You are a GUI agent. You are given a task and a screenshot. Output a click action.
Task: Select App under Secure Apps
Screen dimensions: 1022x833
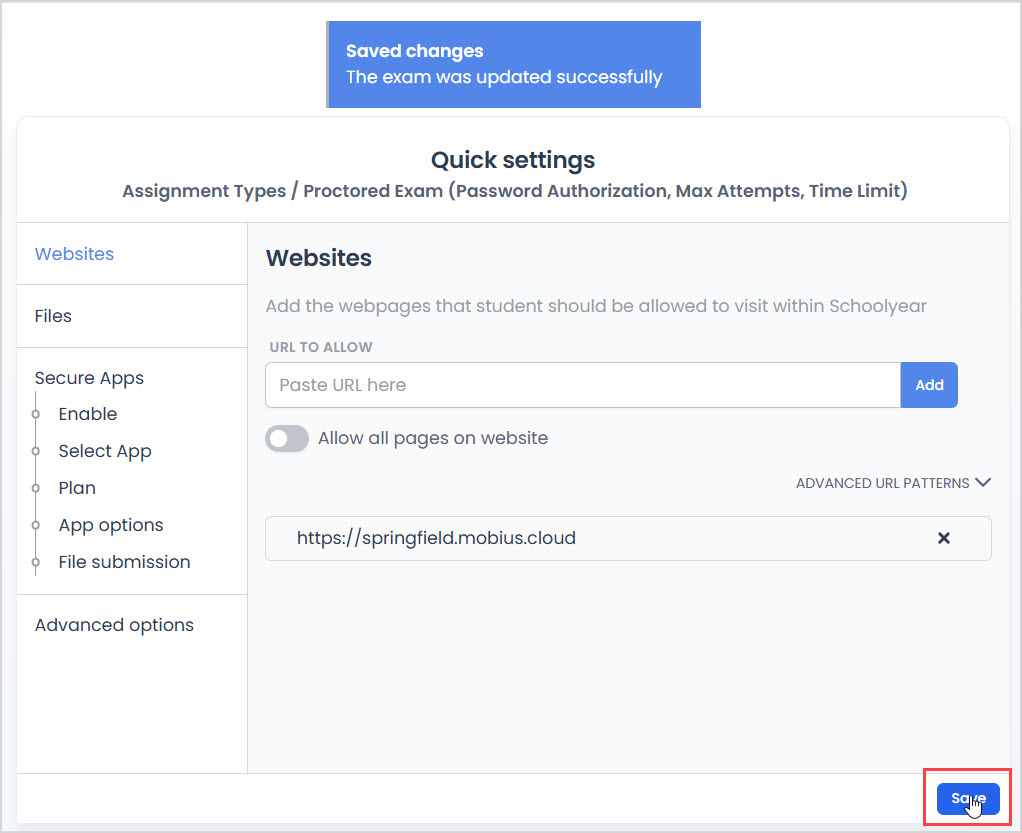pos(105,451)
